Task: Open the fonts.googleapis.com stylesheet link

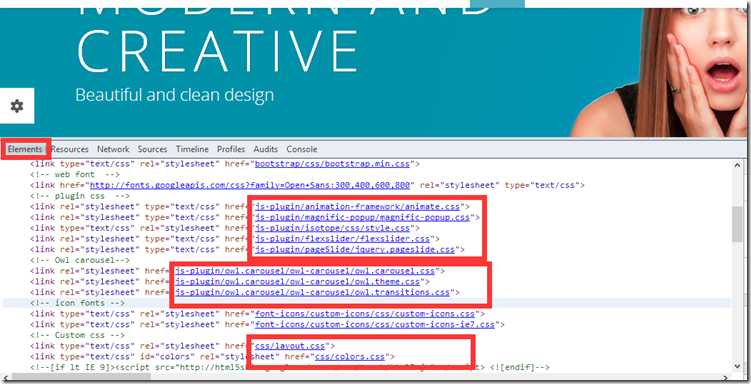Action: pyautogui.click(x=250, y=185)
